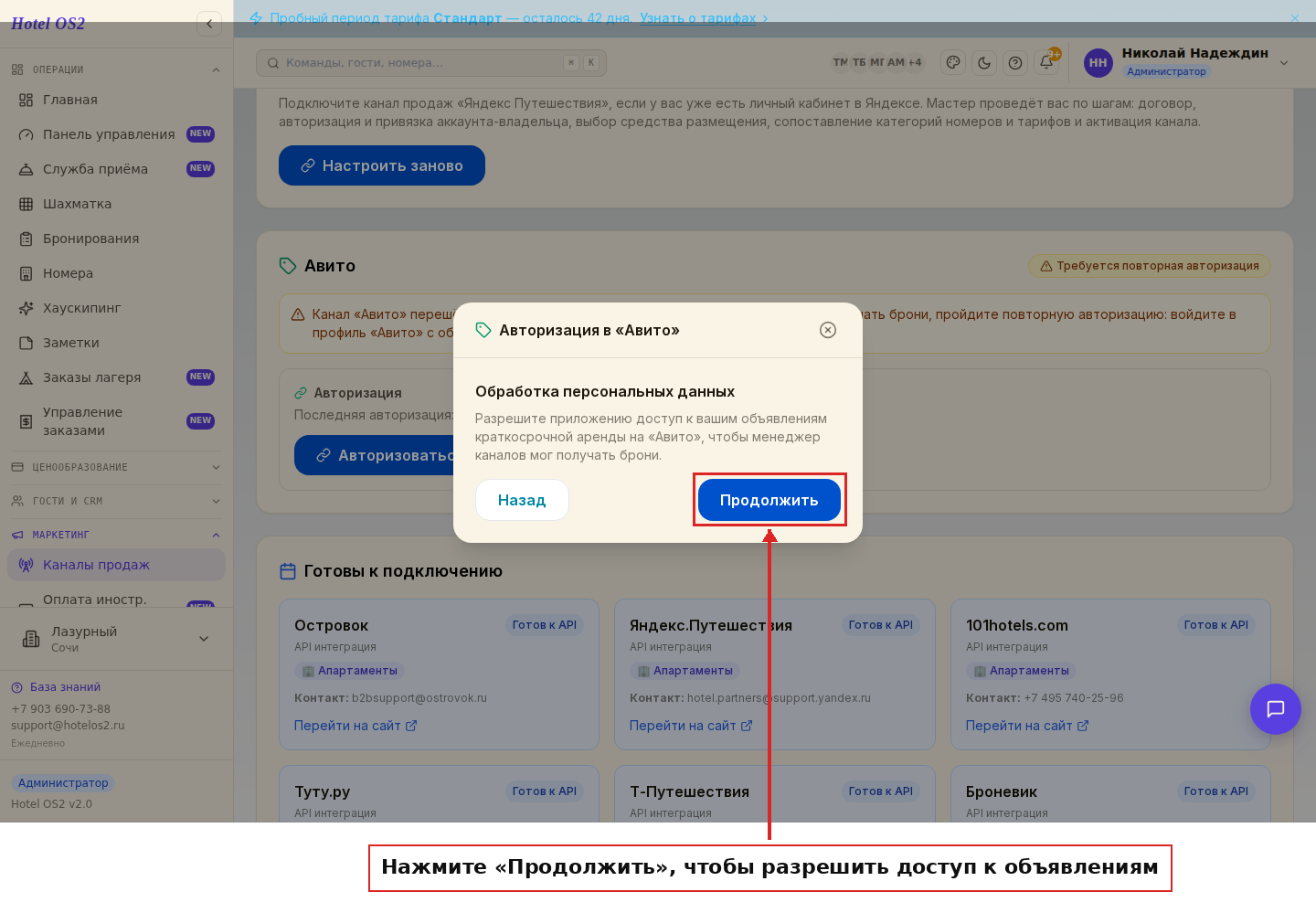Click the Hotel OS2 logo
Screen dimensions: 1316x913
coord(48,24)
